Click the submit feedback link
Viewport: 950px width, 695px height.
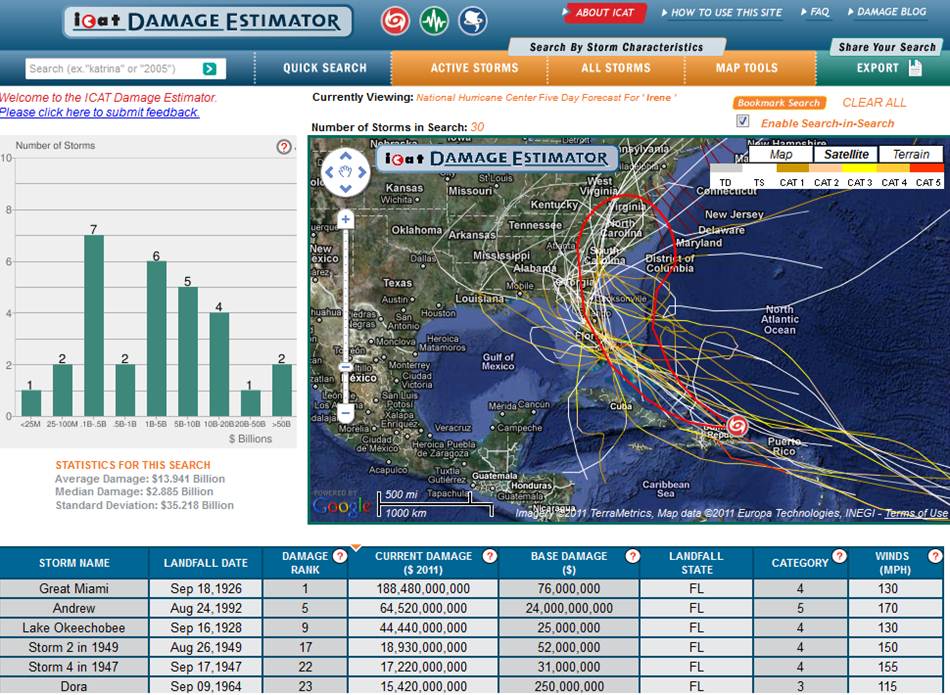coord(99,113)
